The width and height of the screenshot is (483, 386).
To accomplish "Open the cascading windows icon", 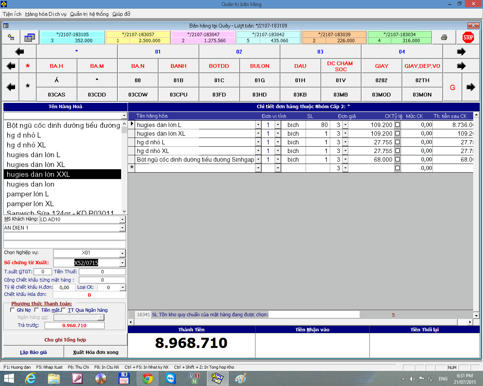I will click(30, 37).
